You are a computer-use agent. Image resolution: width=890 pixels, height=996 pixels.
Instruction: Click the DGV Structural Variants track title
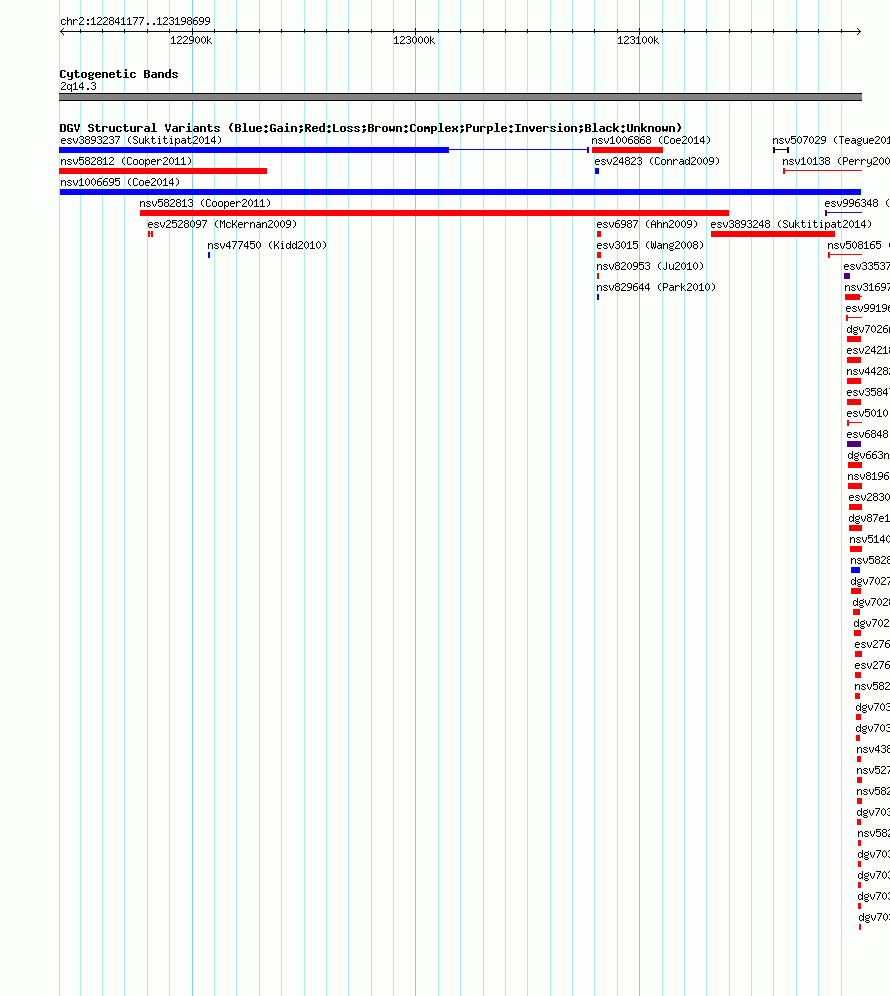coord(370,128)
